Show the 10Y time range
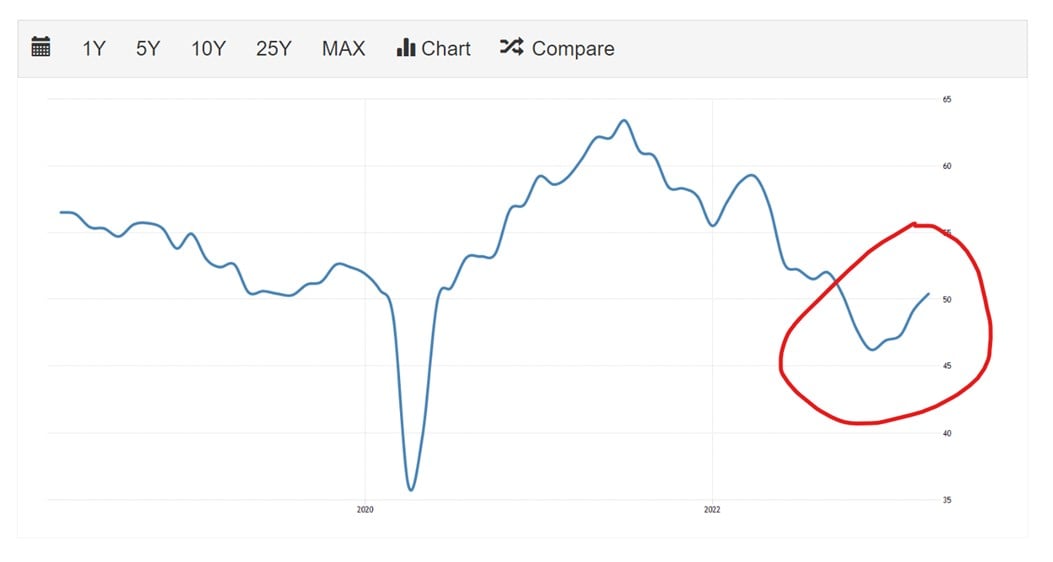Screen dimensions: 1053x562 [208, 48]
